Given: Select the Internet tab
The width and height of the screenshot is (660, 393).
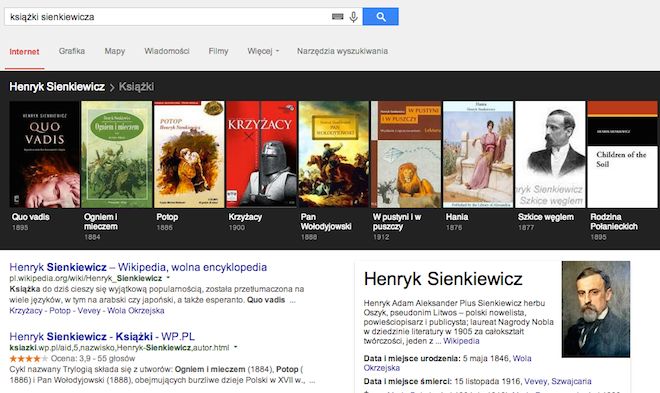Looking at the screenshot, I should point(24,52).
